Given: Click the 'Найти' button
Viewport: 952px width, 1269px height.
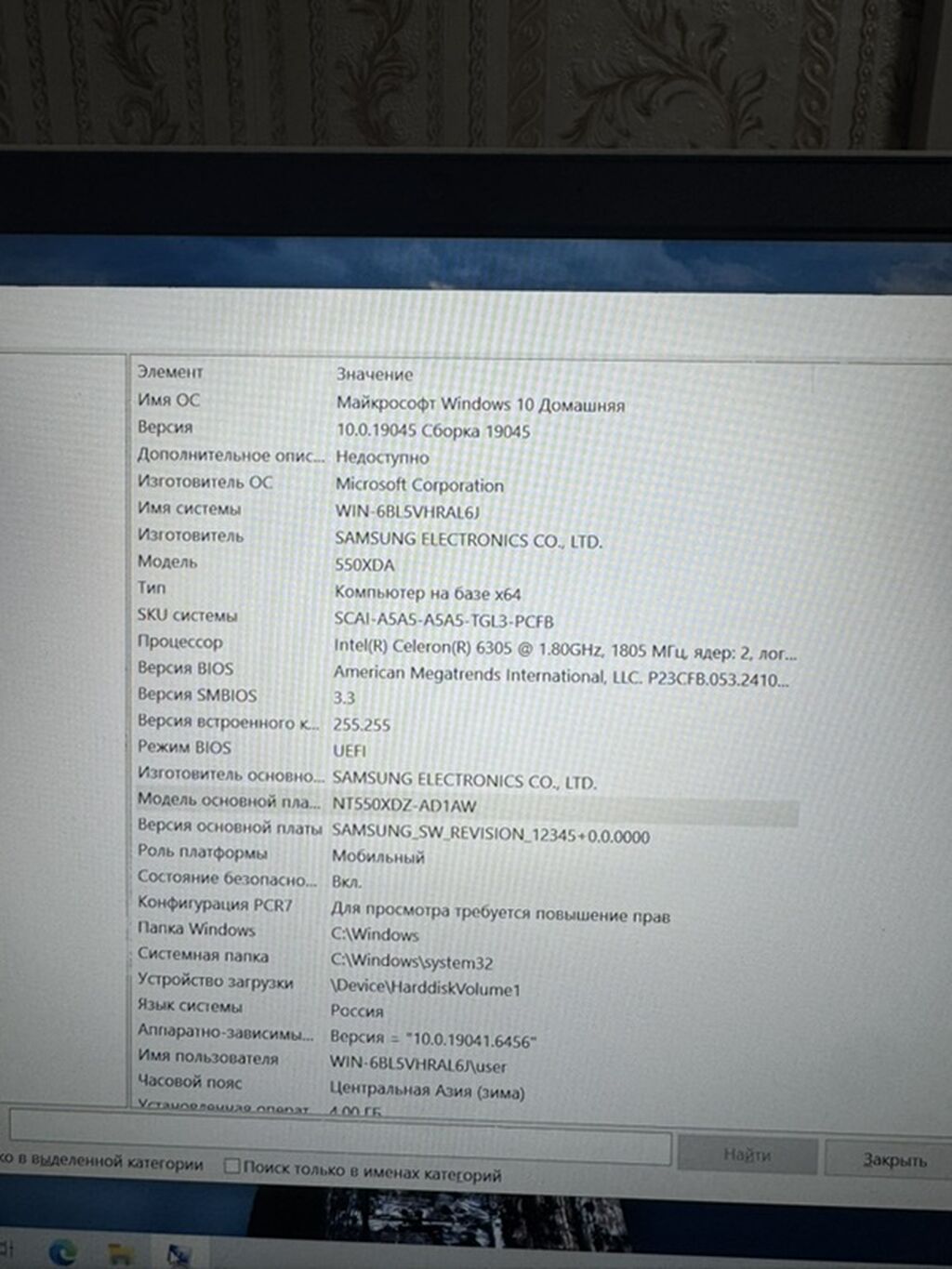Looking at the screenshot, I should pyautogui.click(x=747, y=1155).
